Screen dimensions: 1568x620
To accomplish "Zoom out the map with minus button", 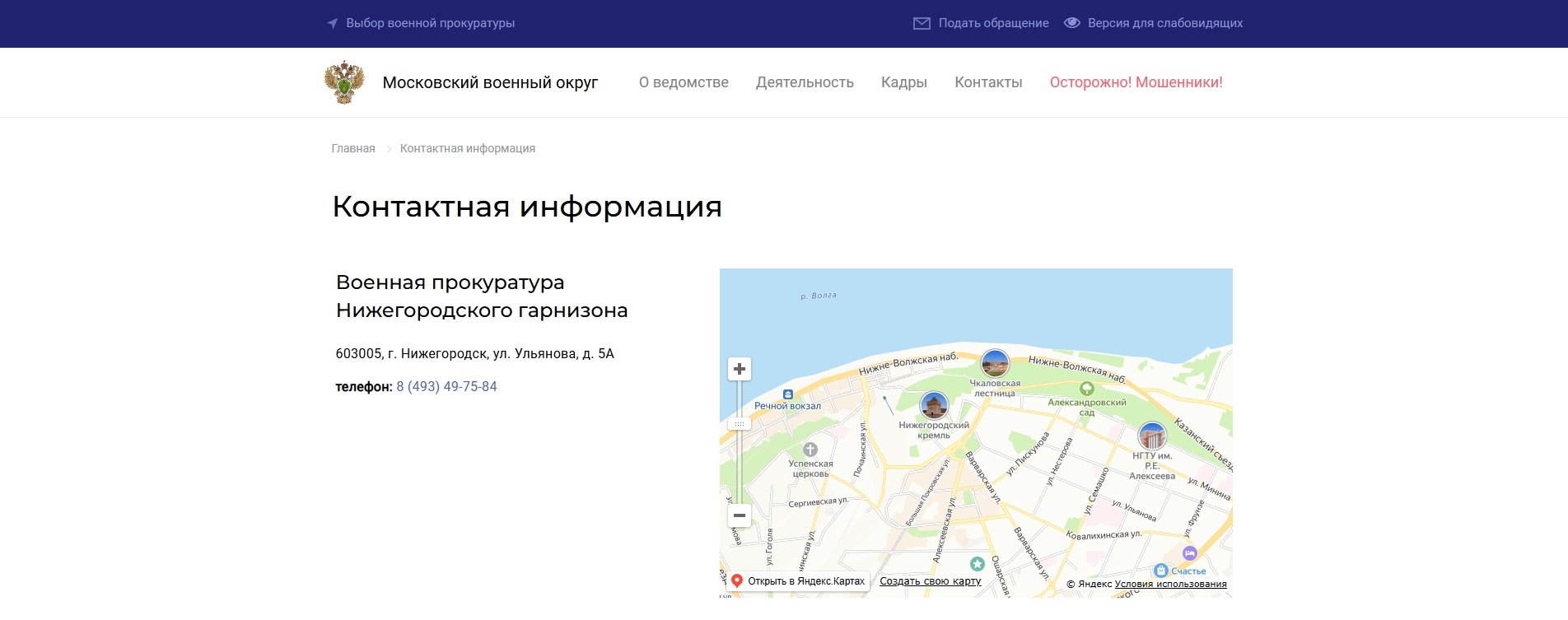I will 740,515.
